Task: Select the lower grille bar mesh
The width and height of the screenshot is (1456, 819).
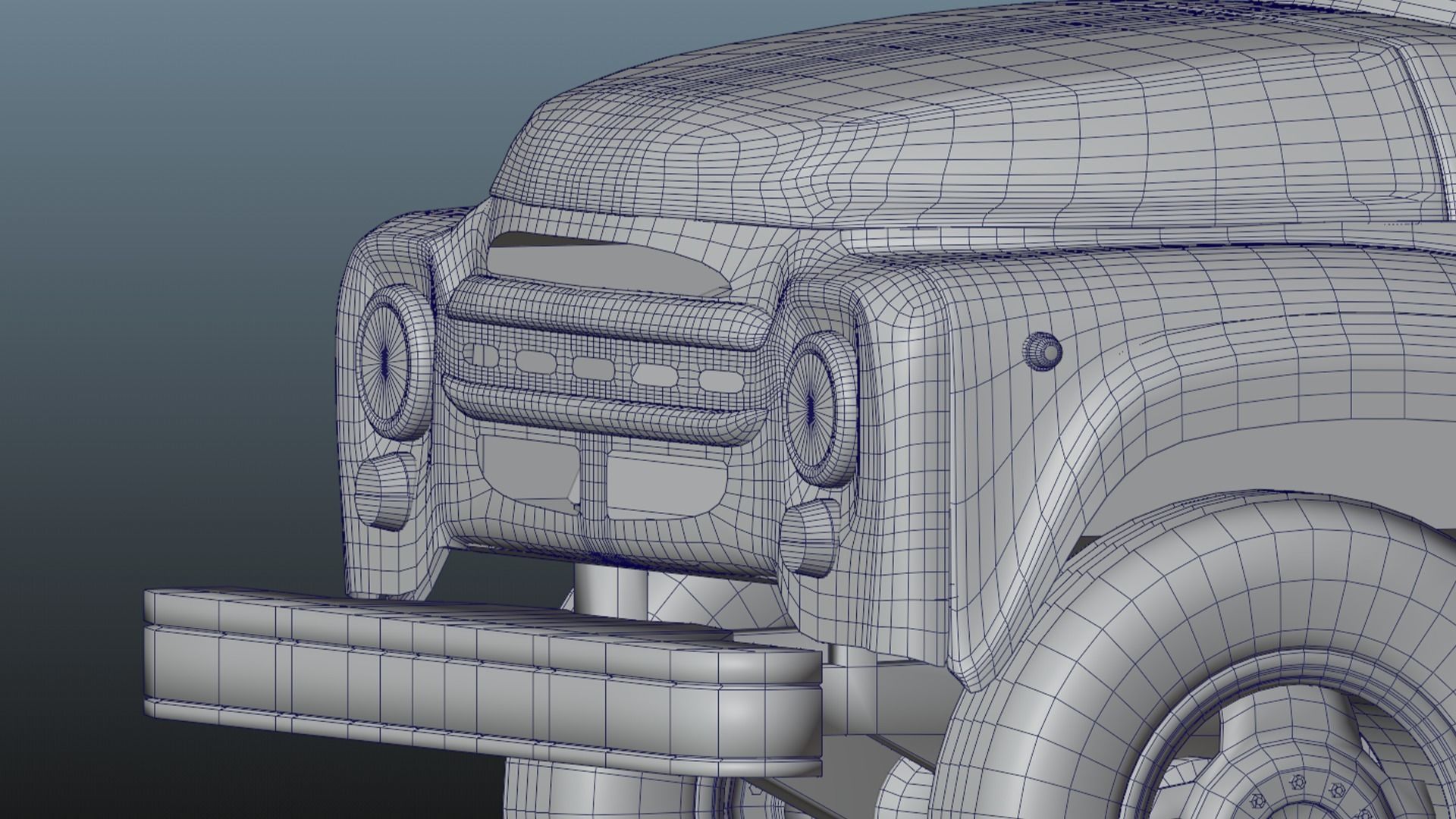Action: pos(599,415)
